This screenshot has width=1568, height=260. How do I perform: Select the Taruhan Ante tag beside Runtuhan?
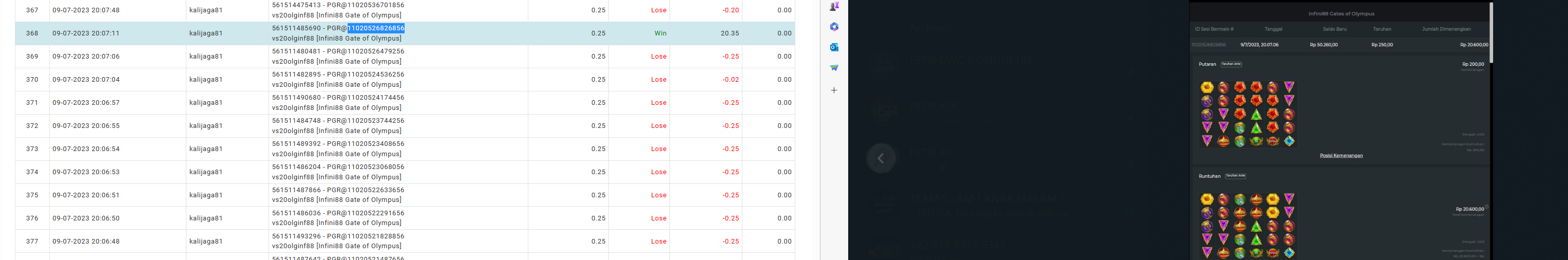1236,175
